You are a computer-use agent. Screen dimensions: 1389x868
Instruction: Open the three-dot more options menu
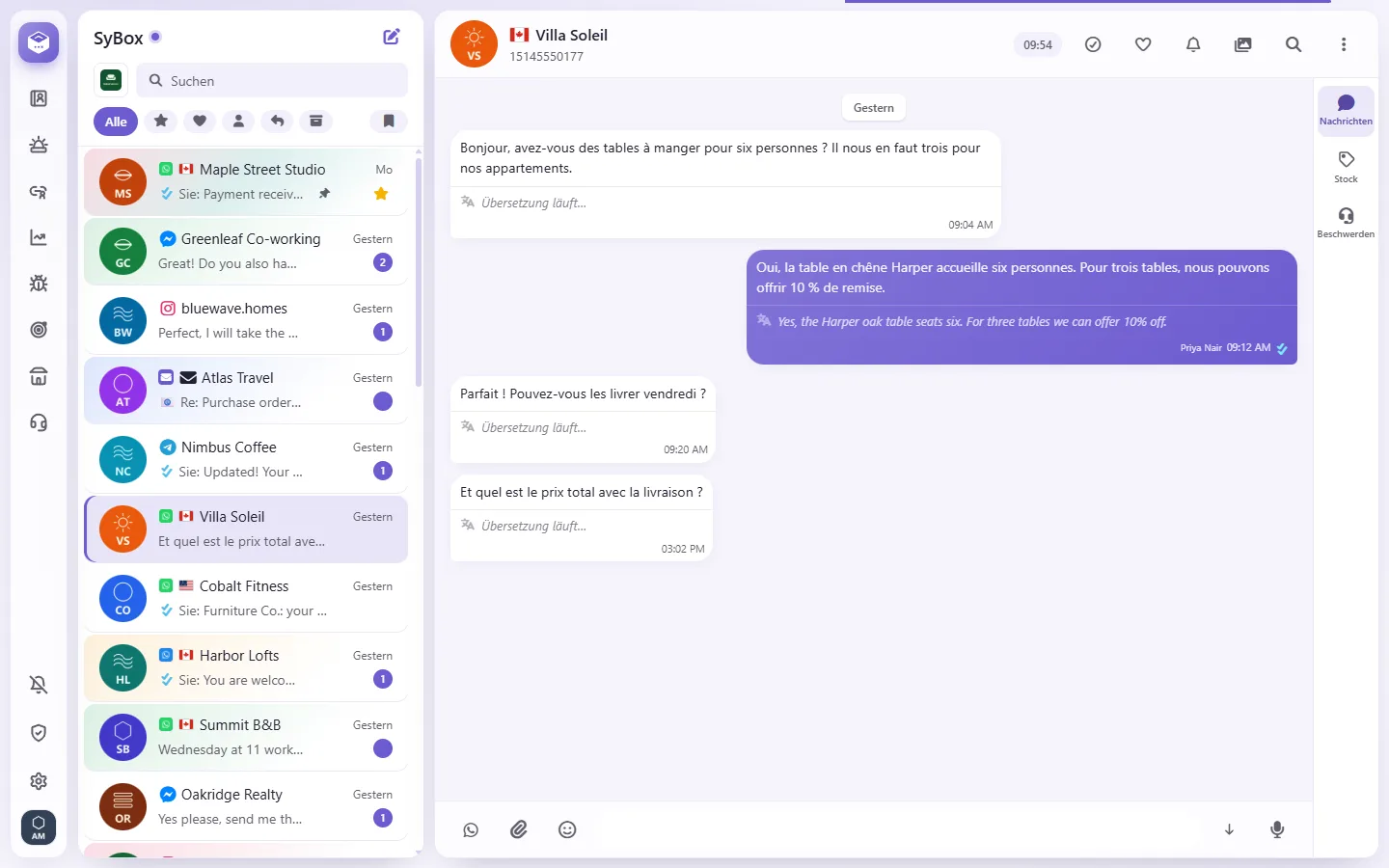1344,44
